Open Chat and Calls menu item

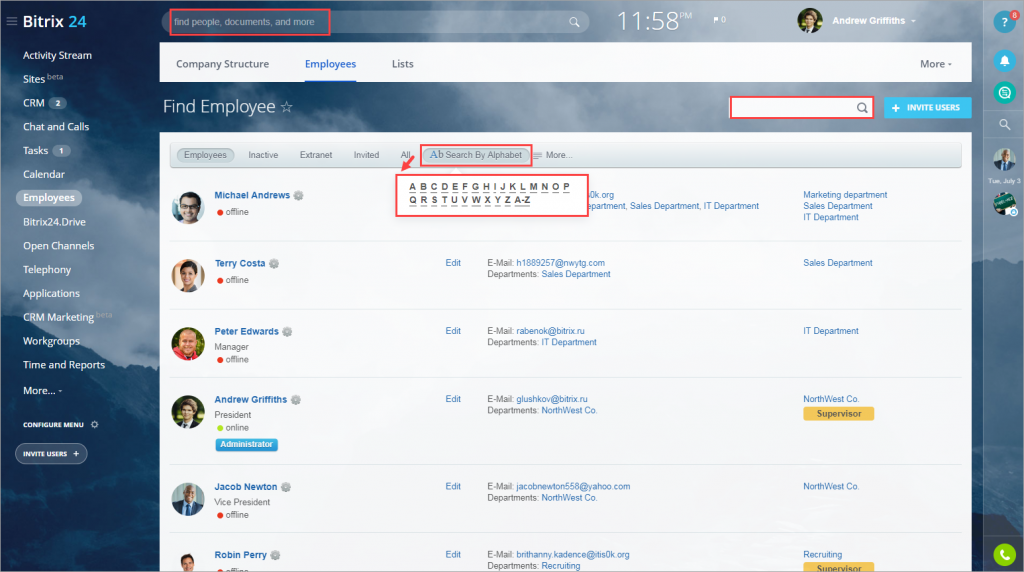coord(56,127)
